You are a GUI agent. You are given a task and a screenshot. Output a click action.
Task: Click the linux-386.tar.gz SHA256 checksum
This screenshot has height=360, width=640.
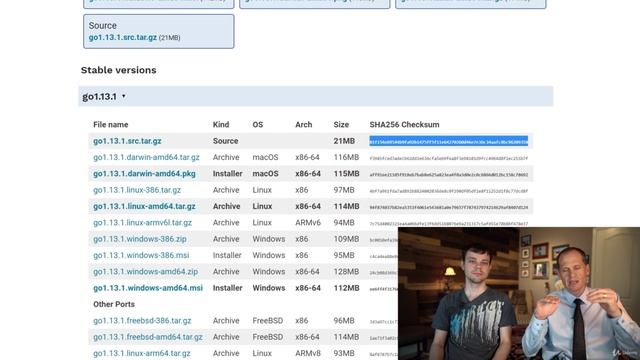pos(449,191)
